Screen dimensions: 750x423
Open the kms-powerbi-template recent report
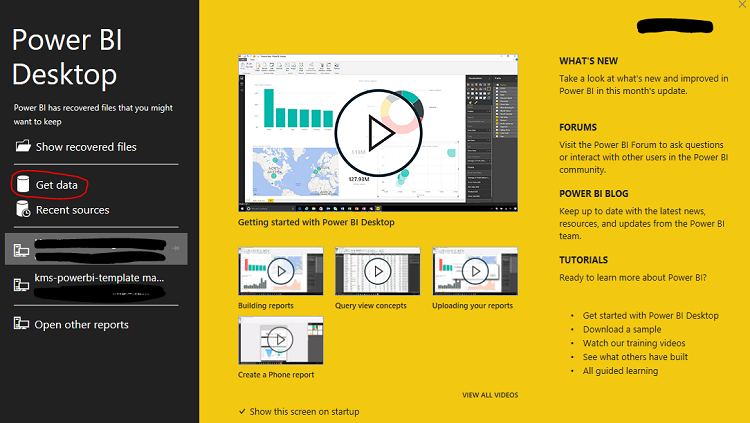pos(99,278)
